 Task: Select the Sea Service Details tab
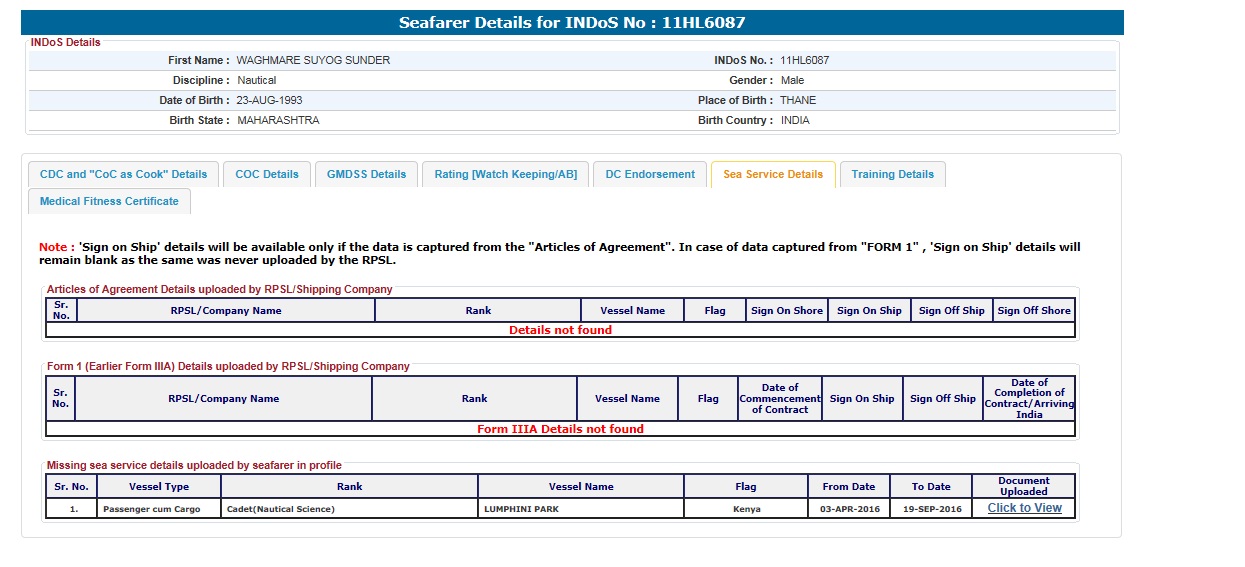pyautogui.click(x=773, y=174)
